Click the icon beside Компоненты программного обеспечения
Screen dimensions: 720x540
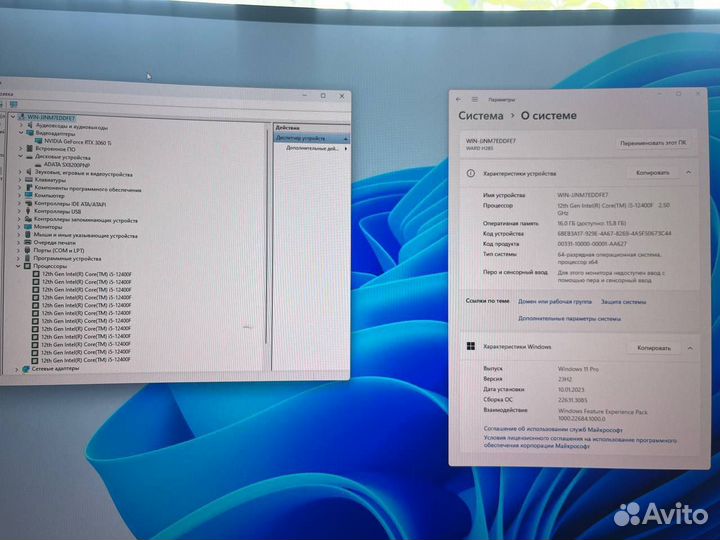pyautogui.click(x=29, y=187)
